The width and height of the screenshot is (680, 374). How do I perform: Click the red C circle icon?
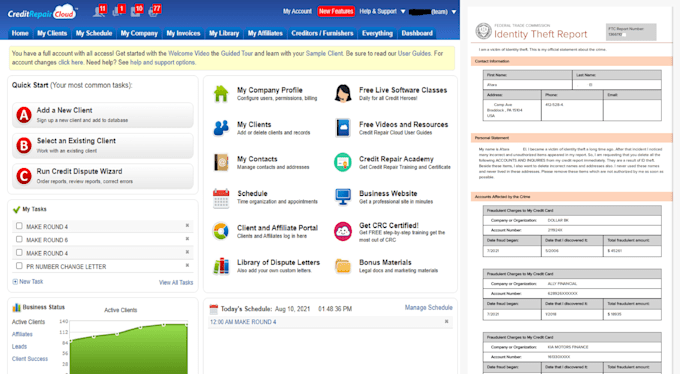(x=24, y=176)
